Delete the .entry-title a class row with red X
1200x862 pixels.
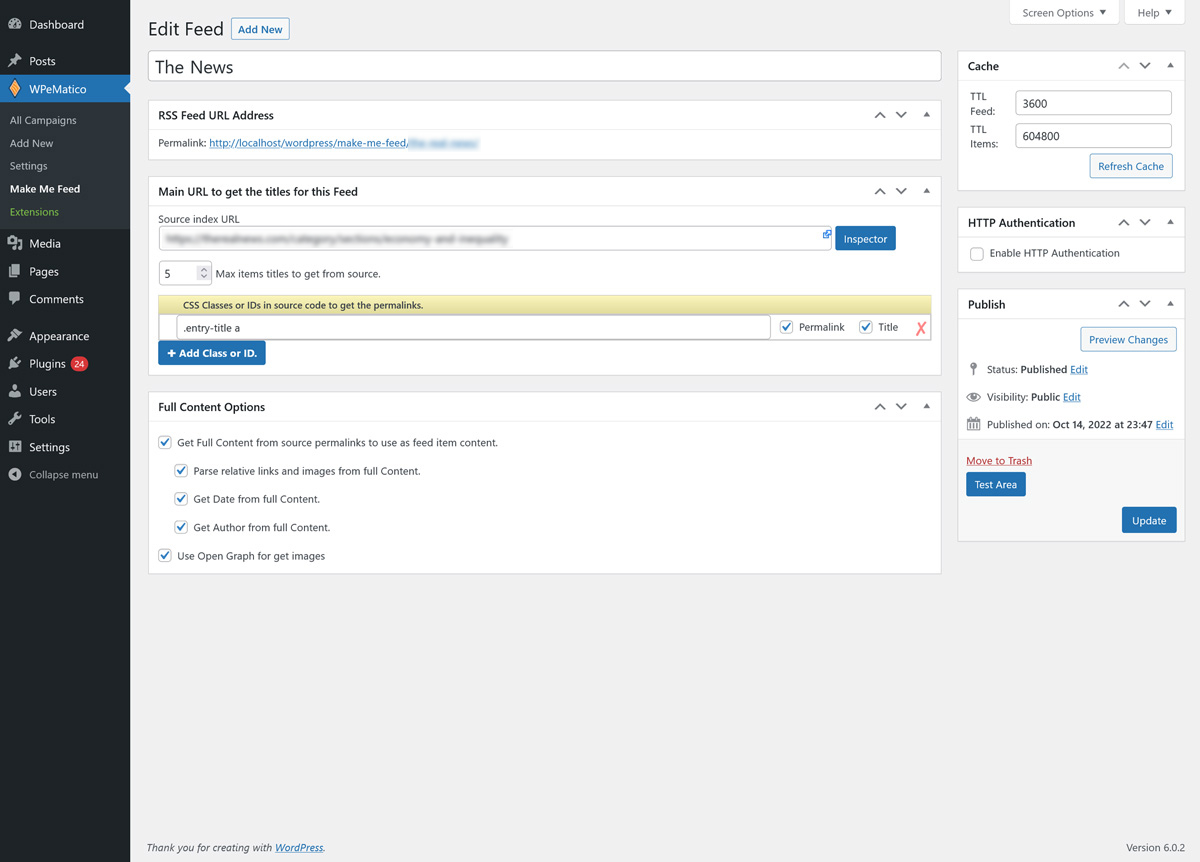[921, 328]
